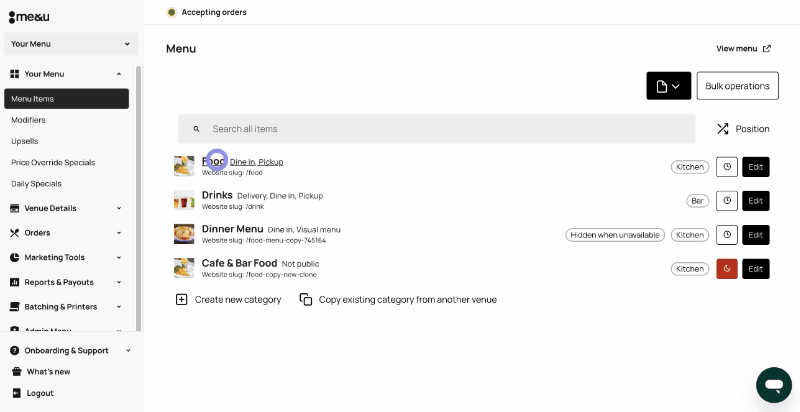Select Menu Items in sidebar
800x412 pixels.
pos(66,99)
